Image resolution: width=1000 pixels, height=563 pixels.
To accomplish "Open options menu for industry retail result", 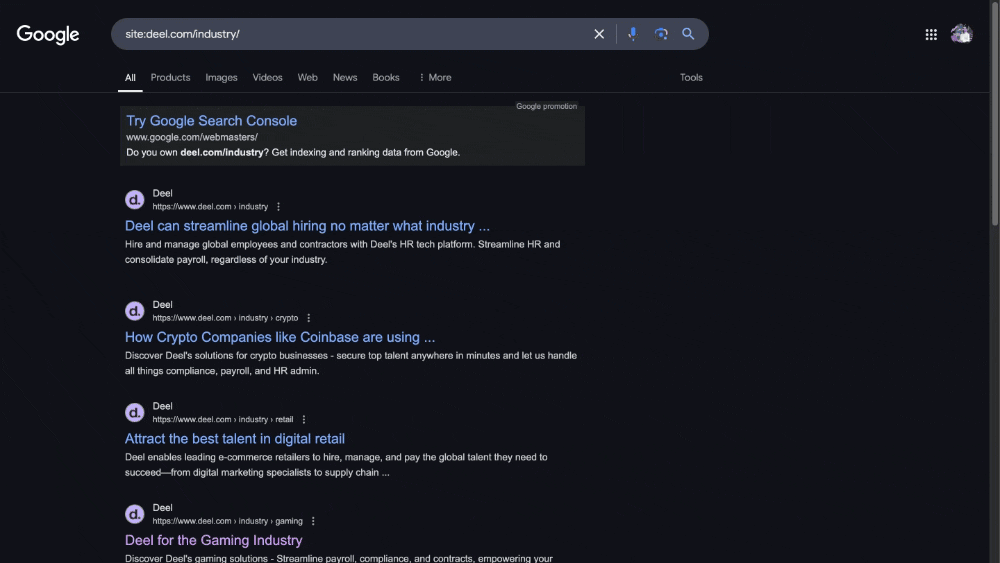I will click(304, 420).
